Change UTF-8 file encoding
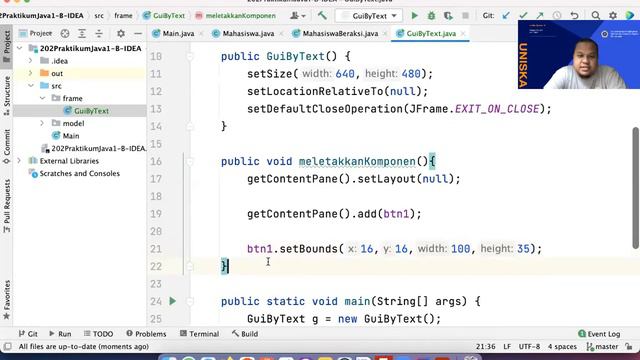The image size is (640, 360). (529, 347)
